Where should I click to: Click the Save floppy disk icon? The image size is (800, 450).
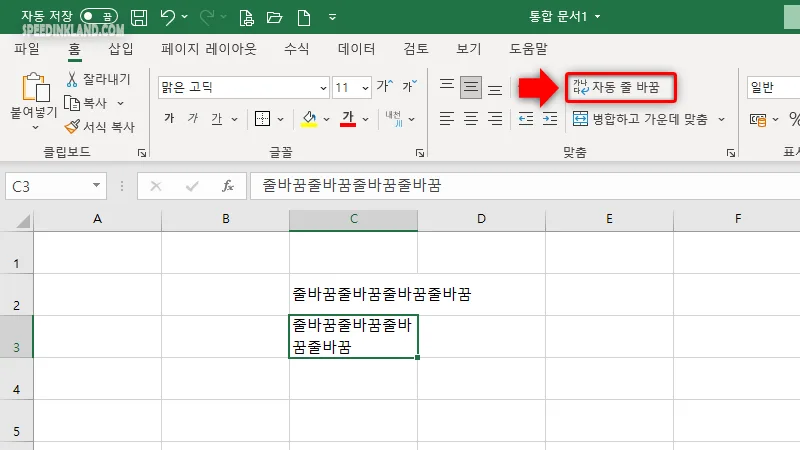(139, 17)
